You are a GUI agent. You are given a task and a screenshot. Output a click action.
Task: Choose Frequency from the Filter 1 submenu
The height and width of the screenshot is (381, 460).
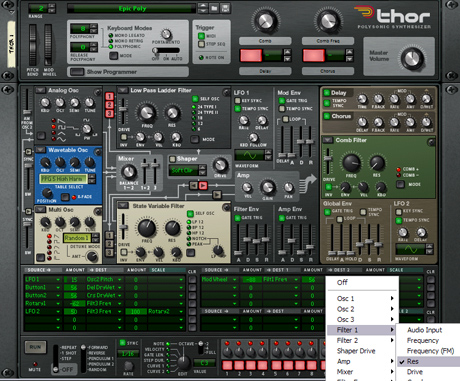[423, 340]
